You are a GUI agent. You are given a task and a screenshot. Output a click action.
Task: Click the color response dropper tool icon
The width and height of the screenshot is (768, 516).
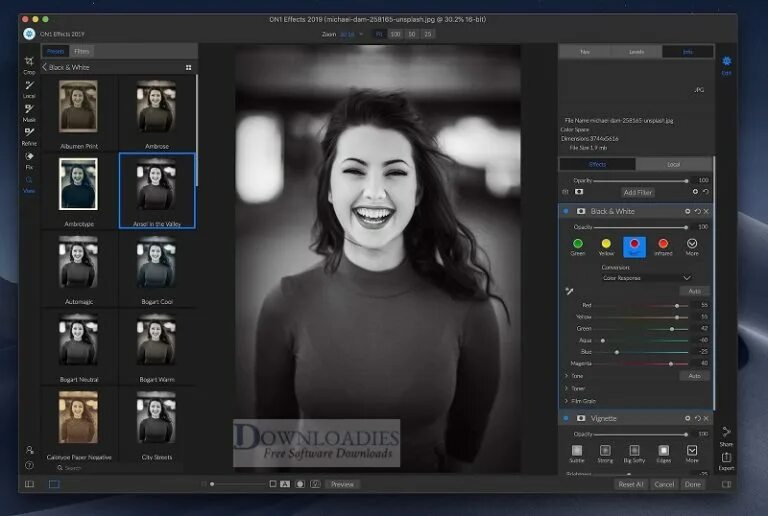(569, 291)
